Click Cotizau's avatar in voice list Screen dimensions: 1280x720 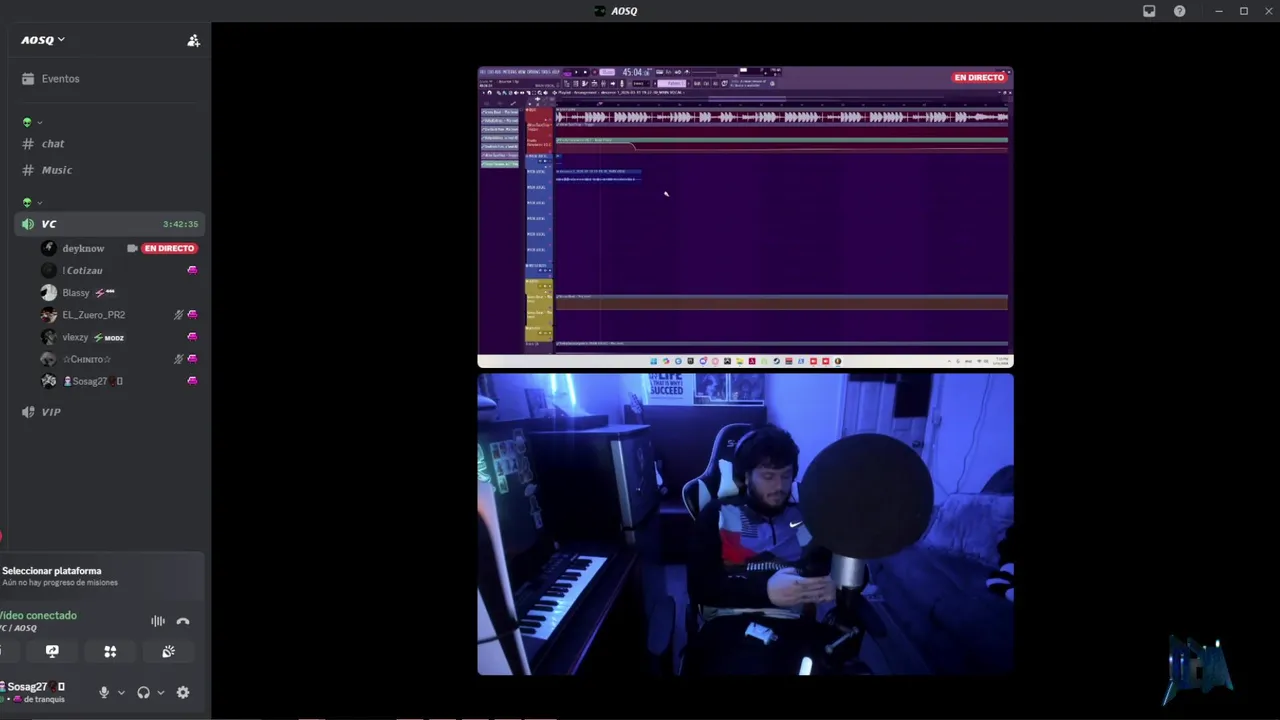pos(48,270)
